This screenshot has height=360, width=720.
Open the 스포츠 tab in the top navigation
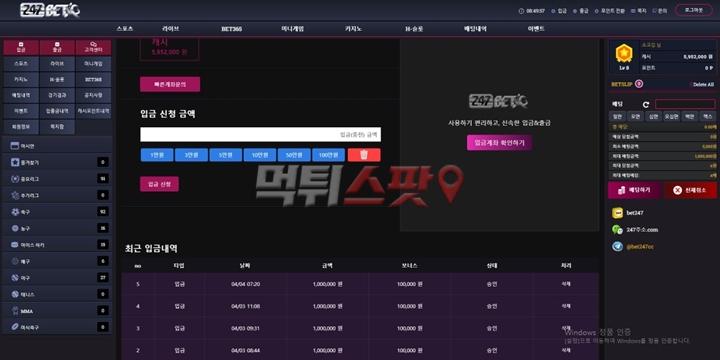[x=125, y=28]
